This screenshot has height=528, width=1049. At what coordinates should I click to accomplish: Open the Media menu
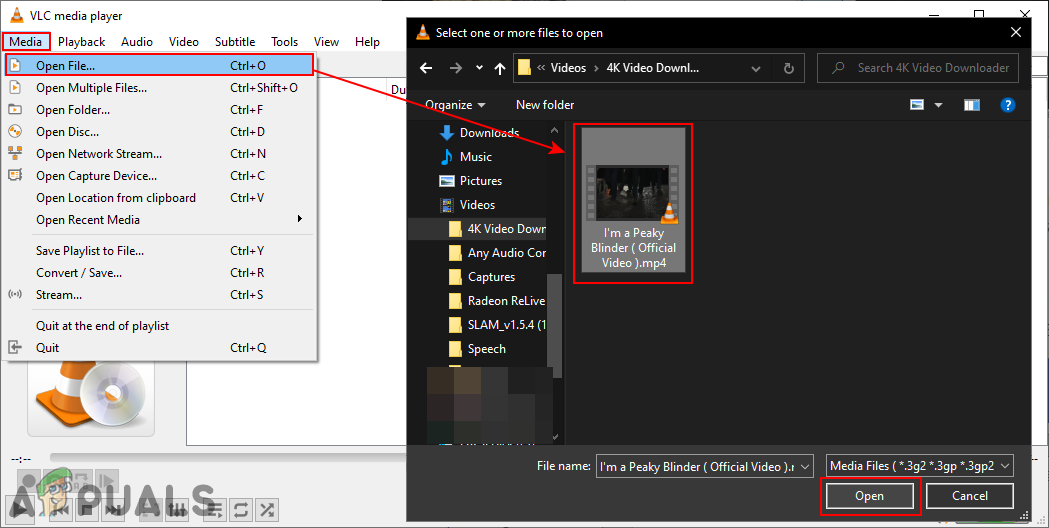click(x=25, y=41)
